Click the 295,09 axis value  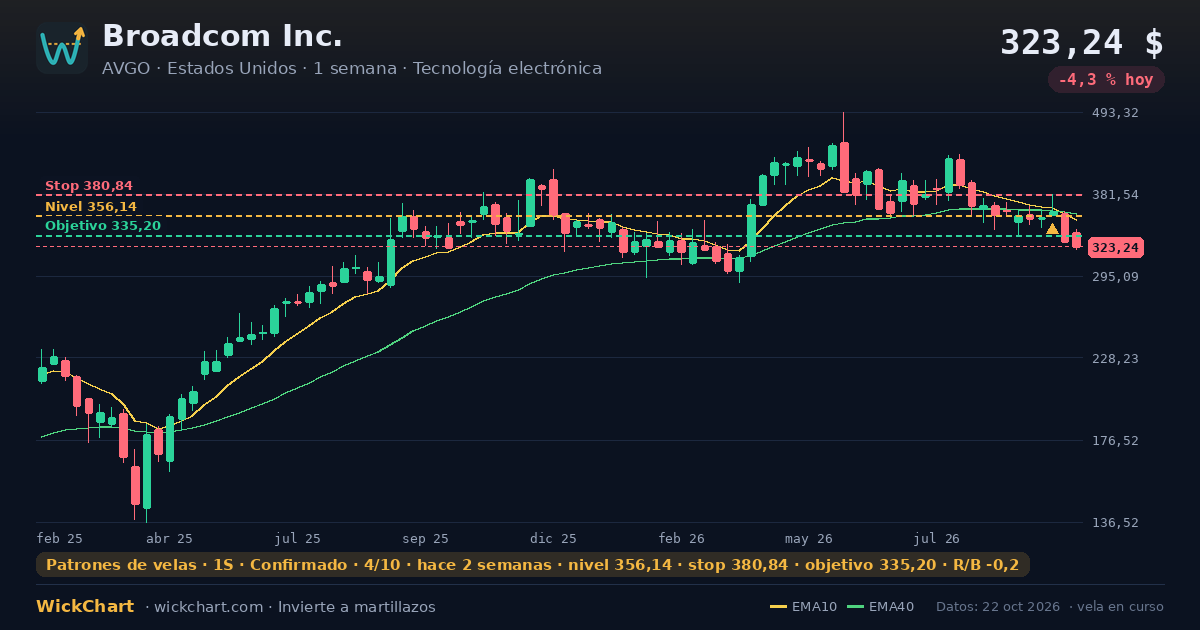coord(1115,277)
